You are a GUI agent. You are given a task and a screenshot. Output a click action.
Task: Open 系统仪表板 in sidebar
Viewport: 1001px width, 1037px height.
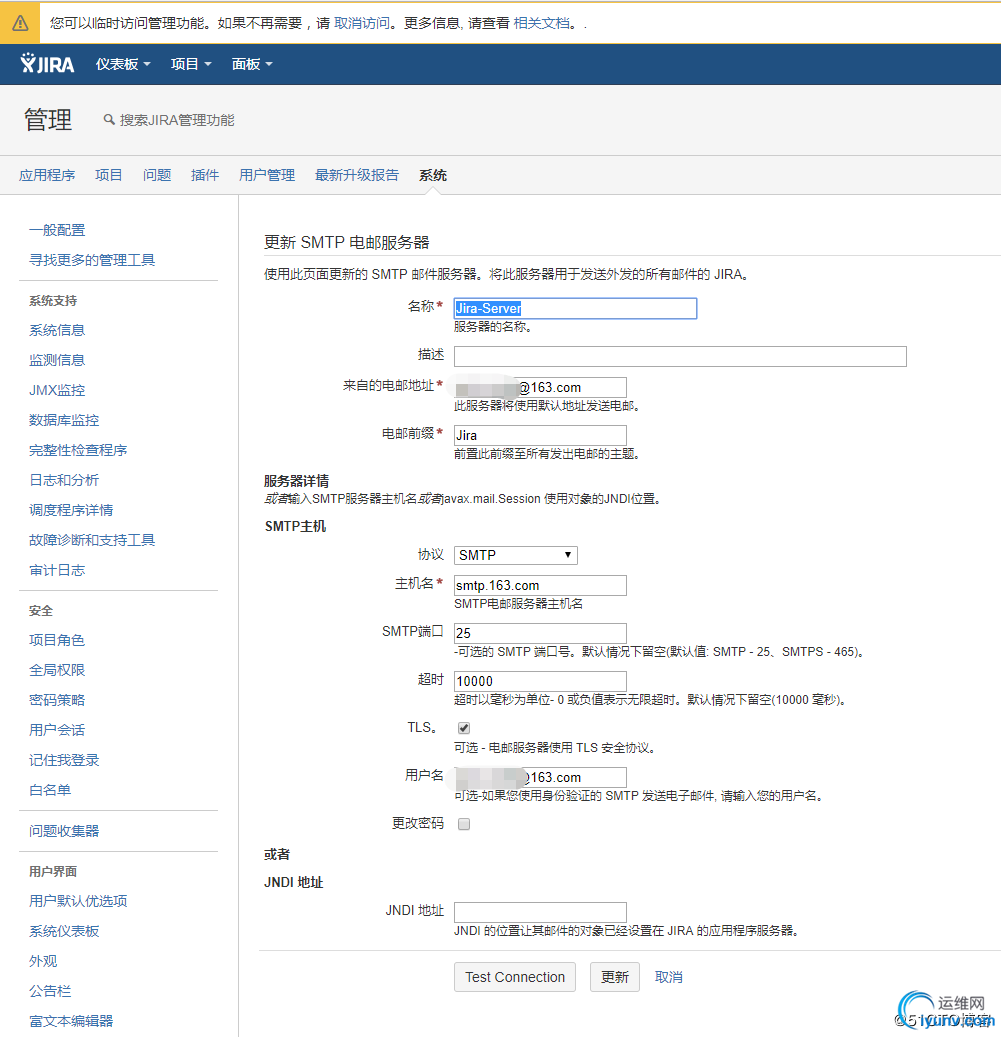pyautogui.click(x=64, y=931)
